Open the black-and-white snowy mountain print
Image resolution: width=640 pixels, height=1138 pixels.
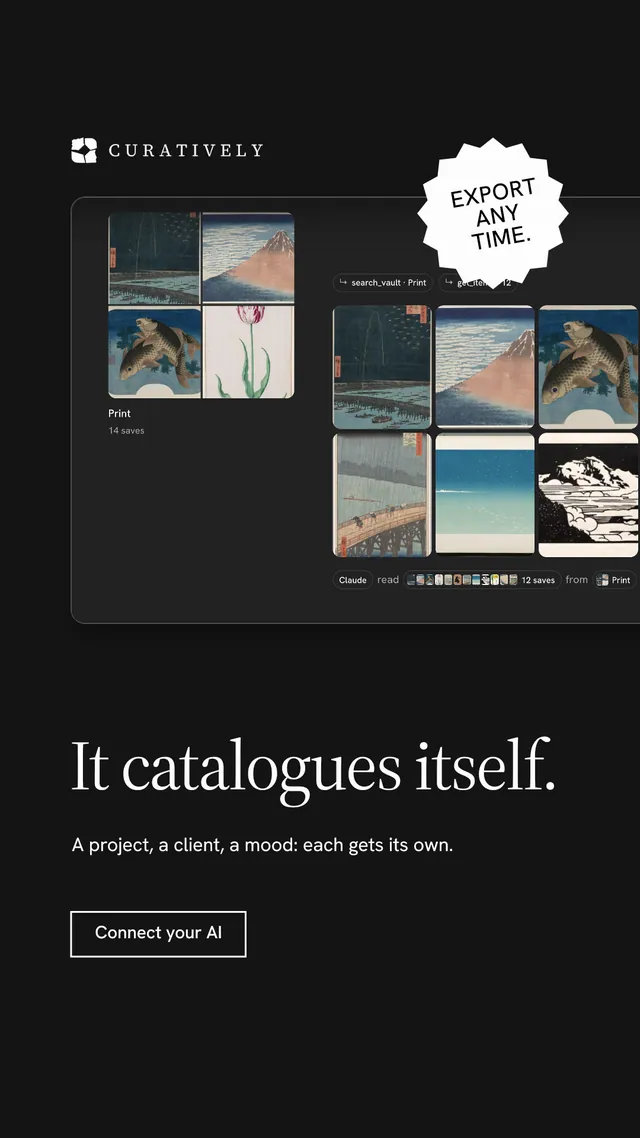tap(588, 495)
